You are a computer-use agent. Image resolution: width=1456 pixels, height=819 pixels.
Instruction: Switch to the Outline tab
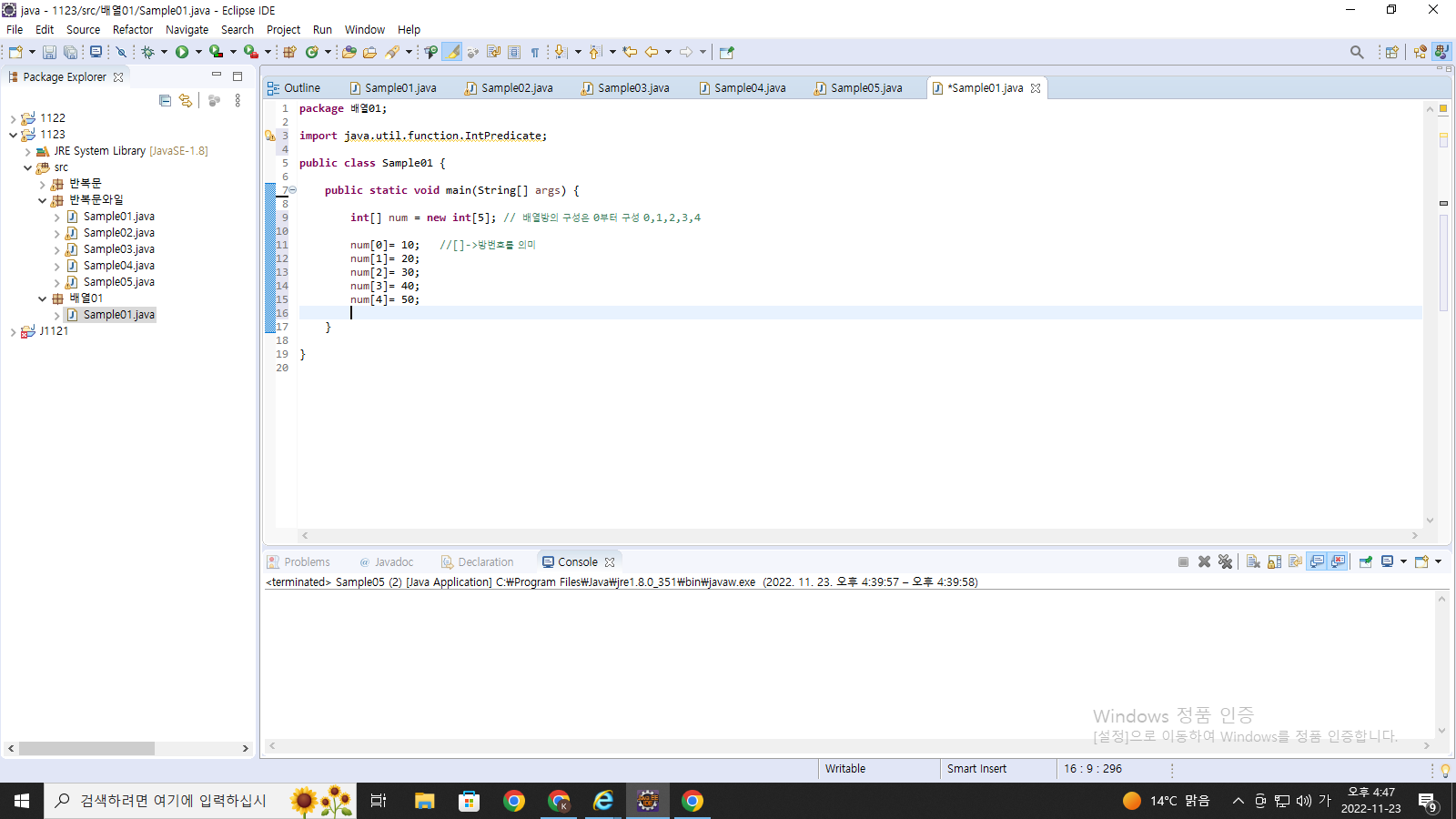294,88
